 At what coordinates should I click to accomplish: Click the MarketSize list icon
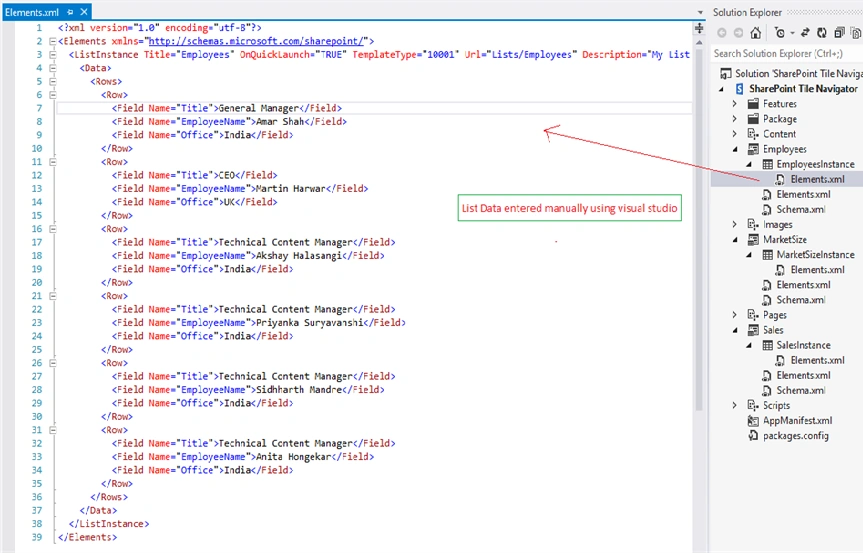click(753, 239)
